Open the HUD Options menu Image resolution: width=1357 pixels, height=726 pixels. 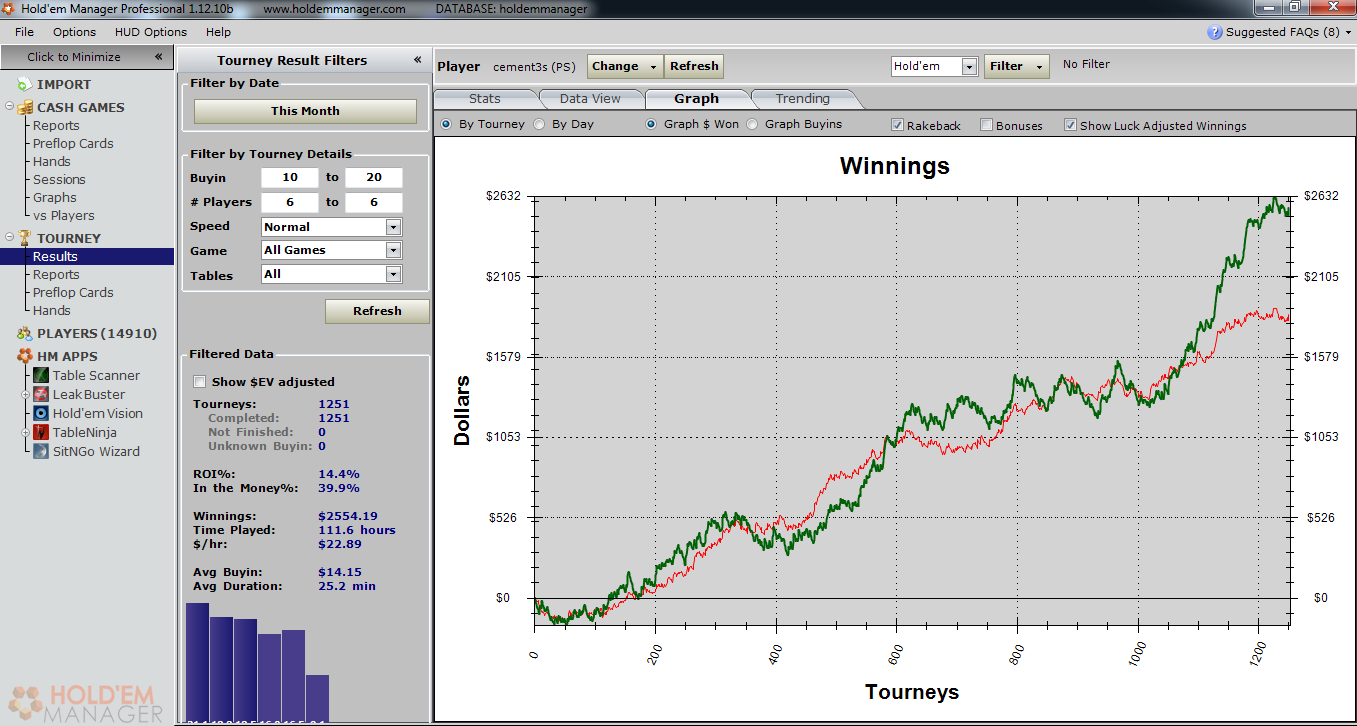[x=151, y=32]
